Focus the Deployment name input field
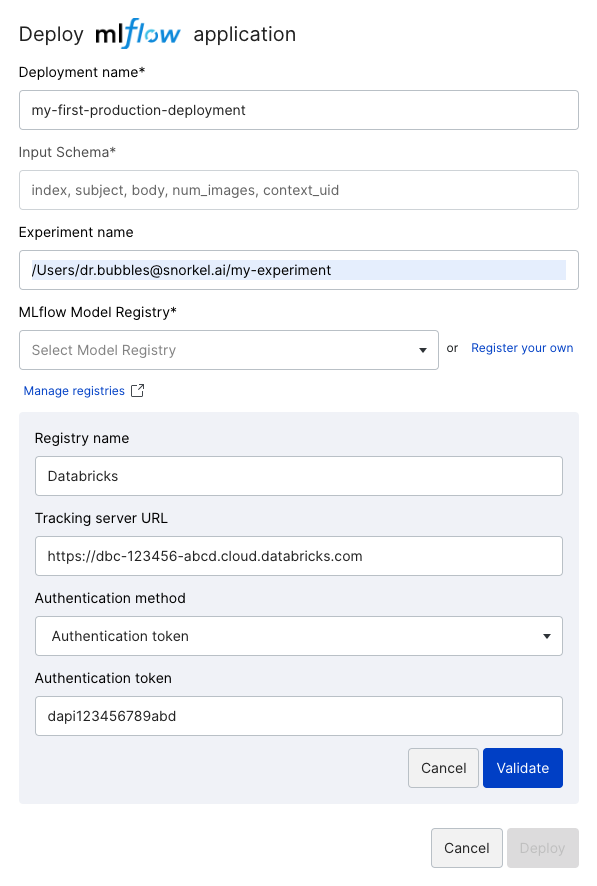The height and width of the screenshot is (886, 597). click(299, 110)
